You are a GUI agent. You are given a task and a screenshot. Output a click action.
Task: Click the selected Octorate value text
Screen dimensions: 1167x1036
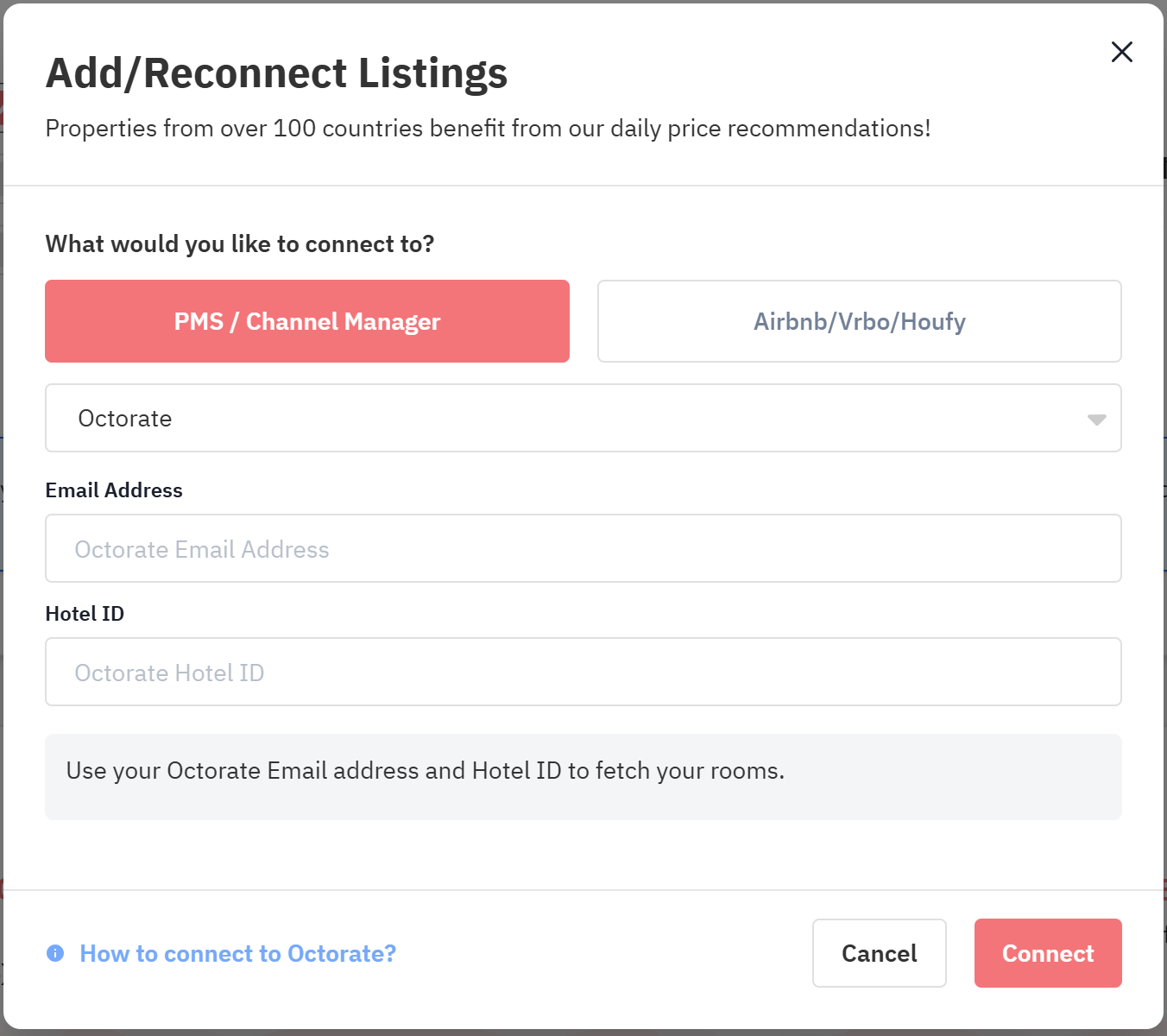click(x=125, y=419)
